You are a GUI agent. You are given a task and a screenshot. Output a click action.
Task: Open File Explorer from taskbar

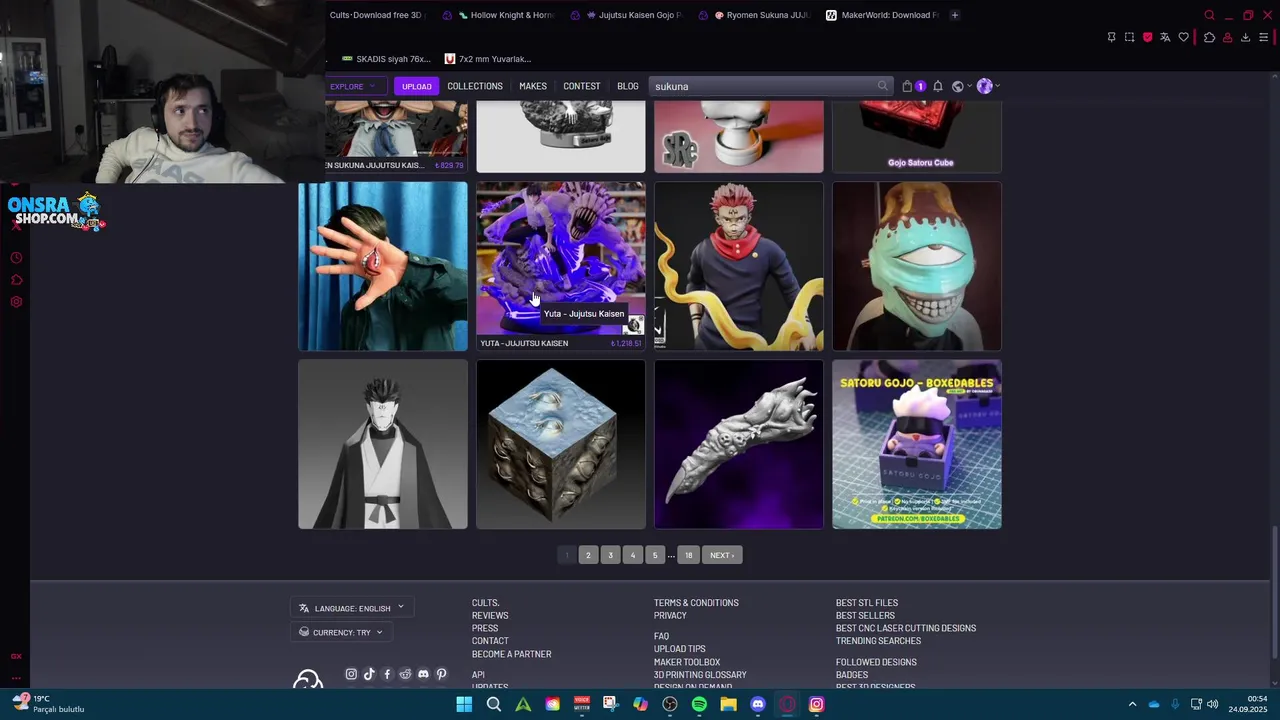pos(728,704)
